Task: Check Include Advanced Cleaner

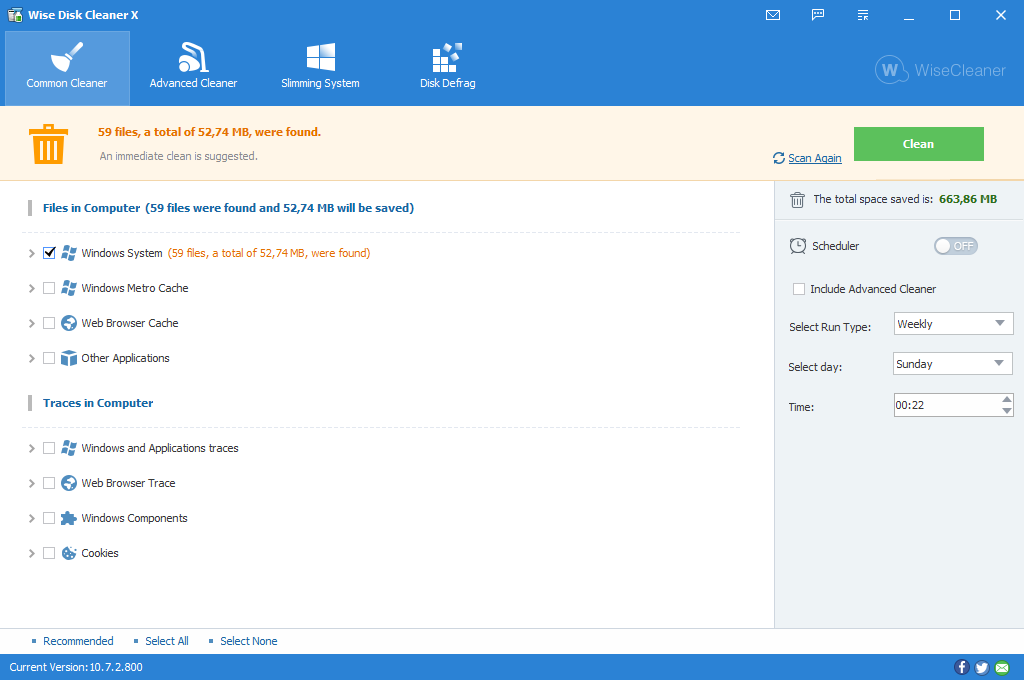Action: 799,289
